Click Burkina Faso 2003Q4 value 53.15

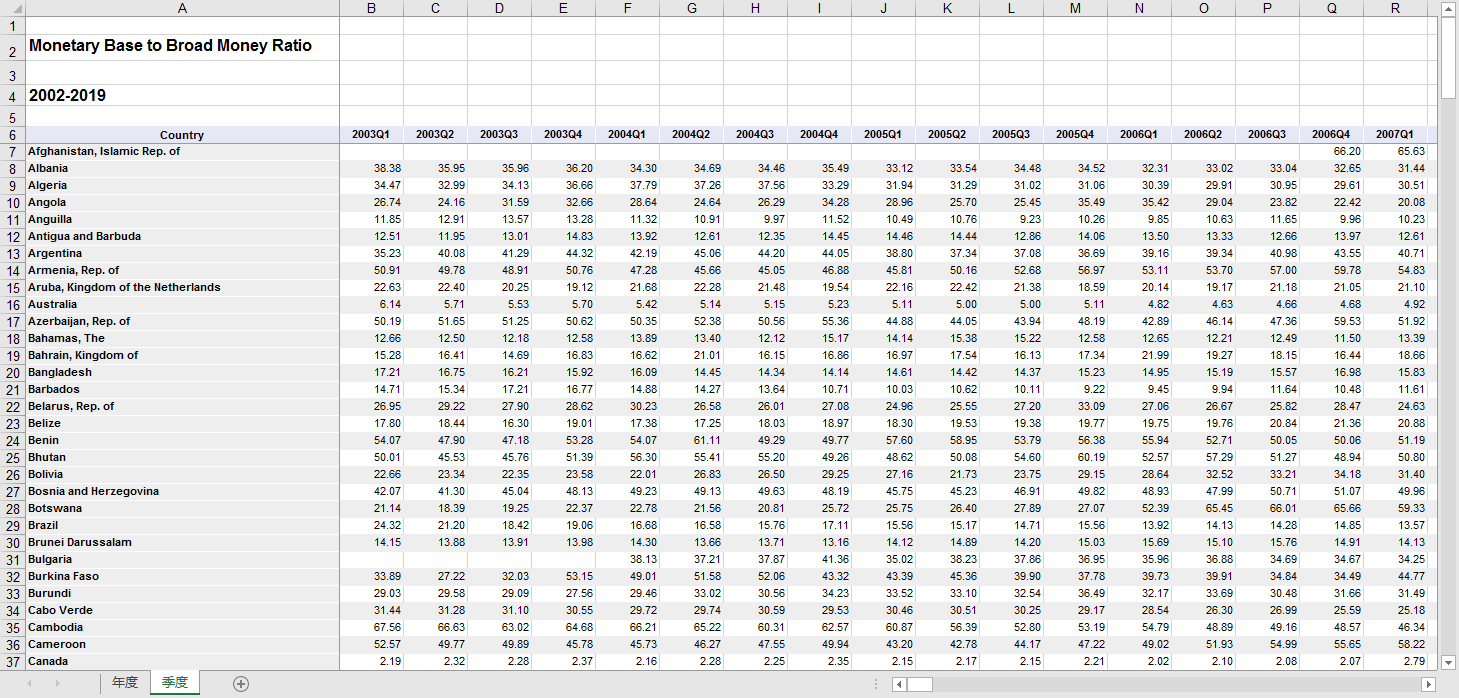click(563, 576)
